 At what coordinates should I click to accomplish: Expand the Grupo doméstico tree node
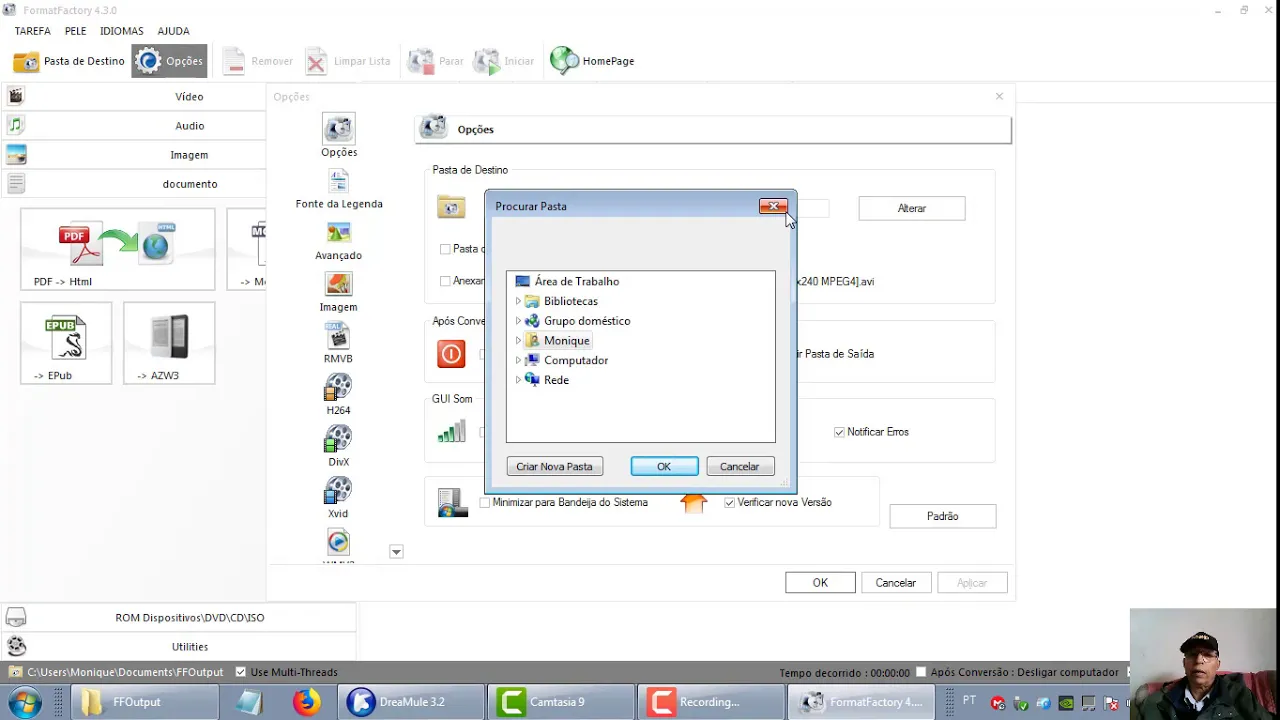click(518, 321)
